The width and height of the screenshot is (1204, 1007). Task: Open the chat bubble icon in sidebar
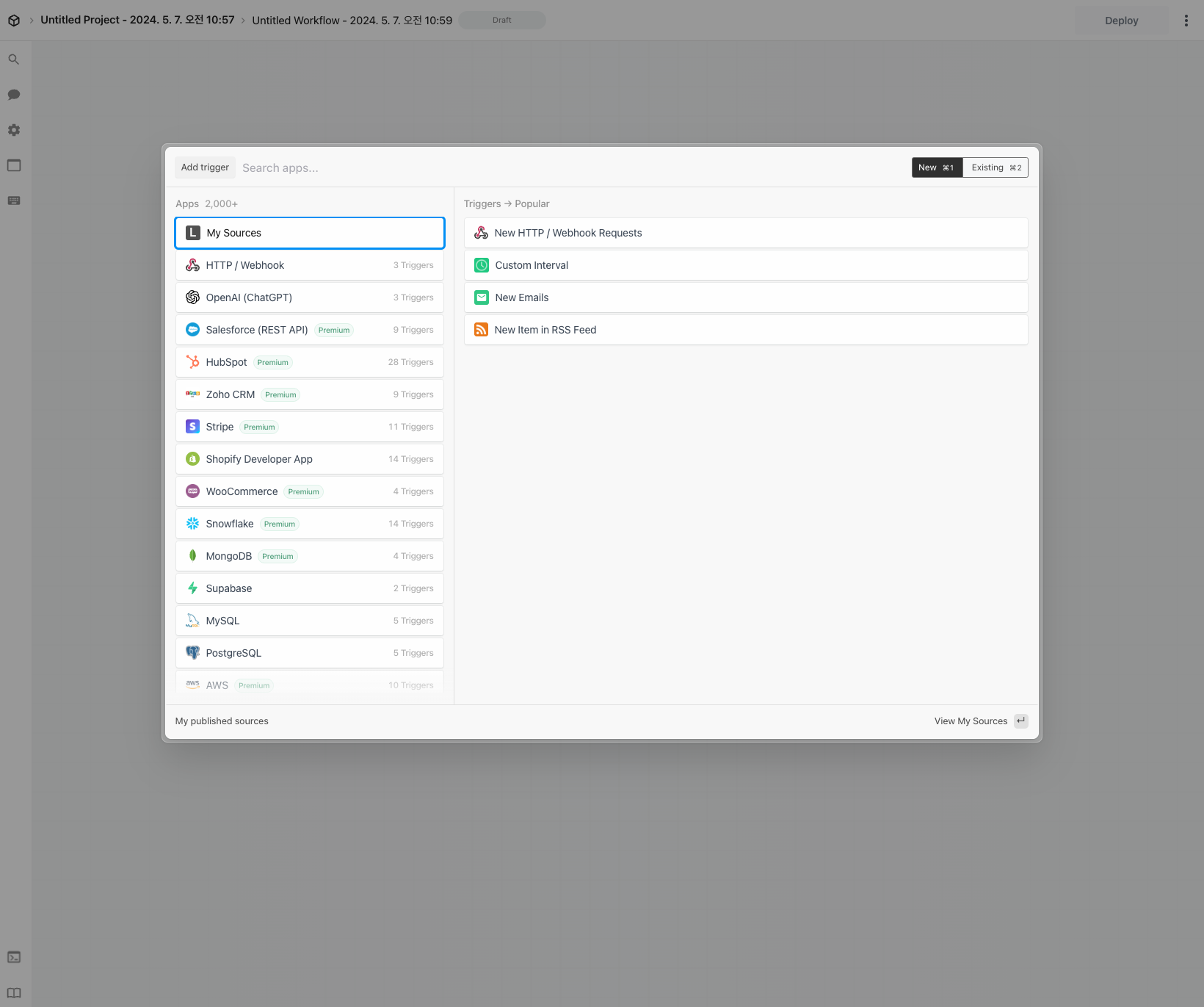tap(14, 95)
